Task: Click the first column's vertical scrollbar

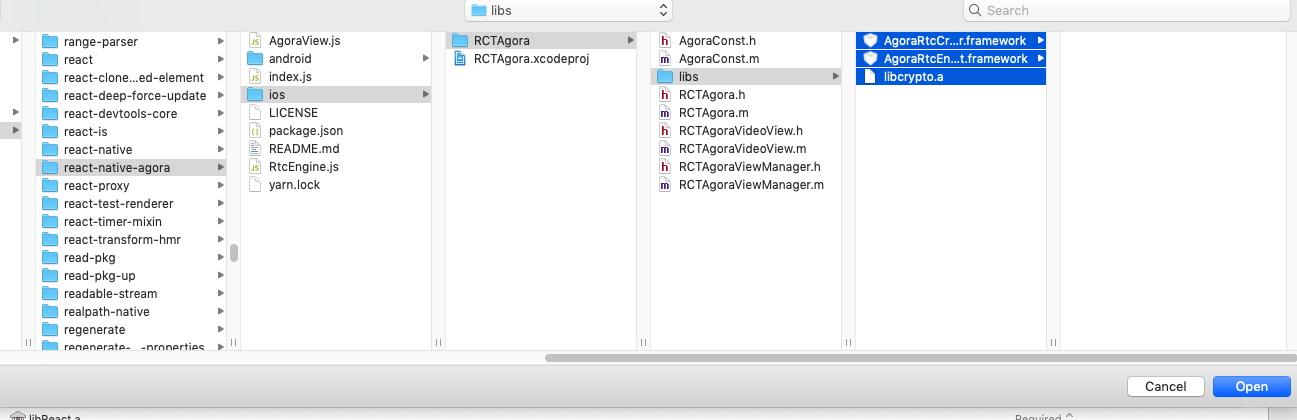Action: tap(234, 253)
